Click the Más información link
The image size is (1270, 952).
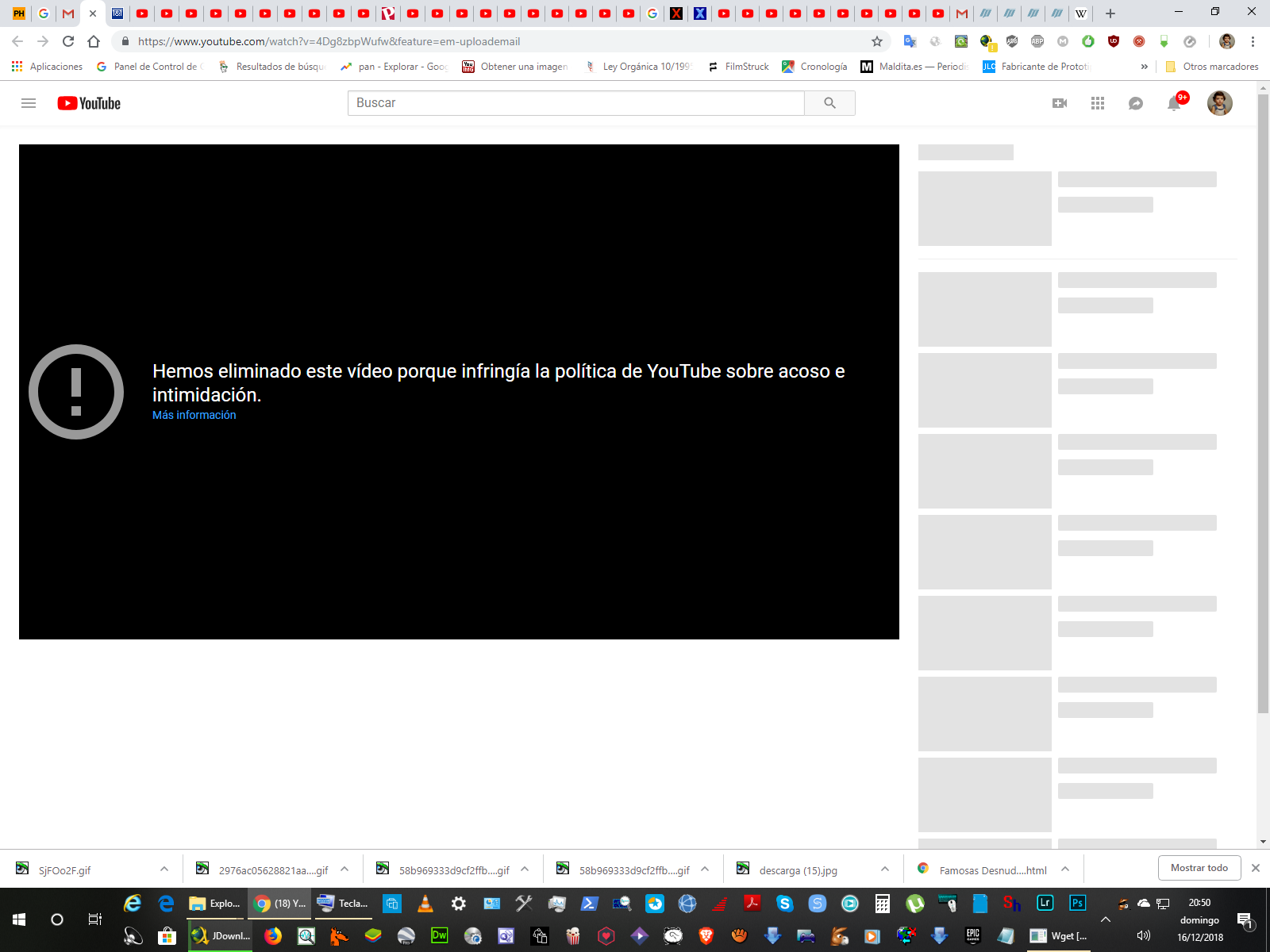click(x=194, y=415)
